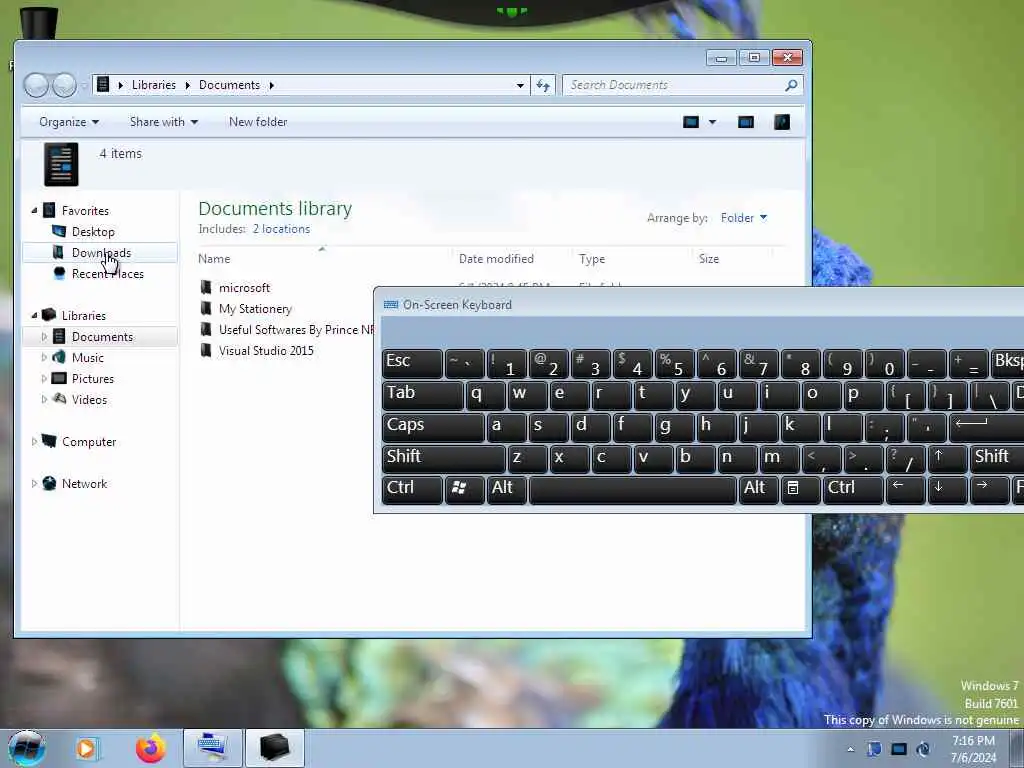This screenshot has height=768, width=1024.
Task: Sort by the Date modified column header
Action: point(496,259)
